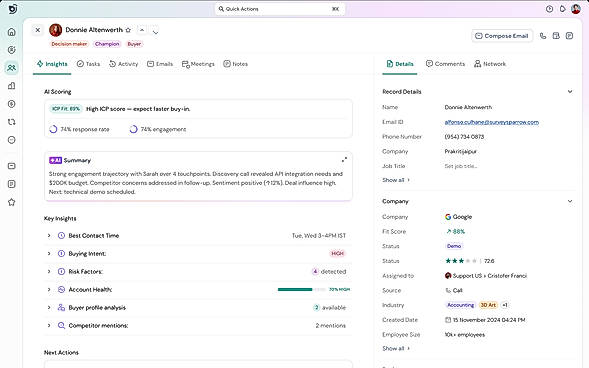Open the alfonso.culhane email link
Viewport: 589px width, 368px height.
coord(491,122)
